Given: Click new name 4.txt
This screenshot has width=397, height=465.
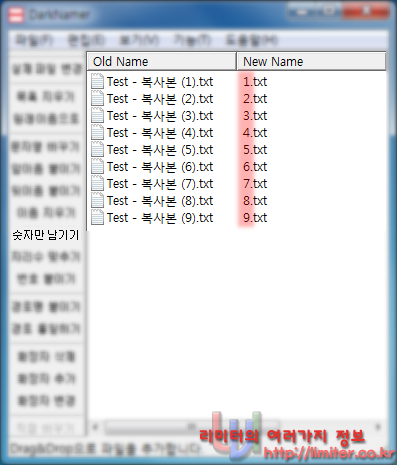Looking at the screenshot, I should tap(255, 133).
